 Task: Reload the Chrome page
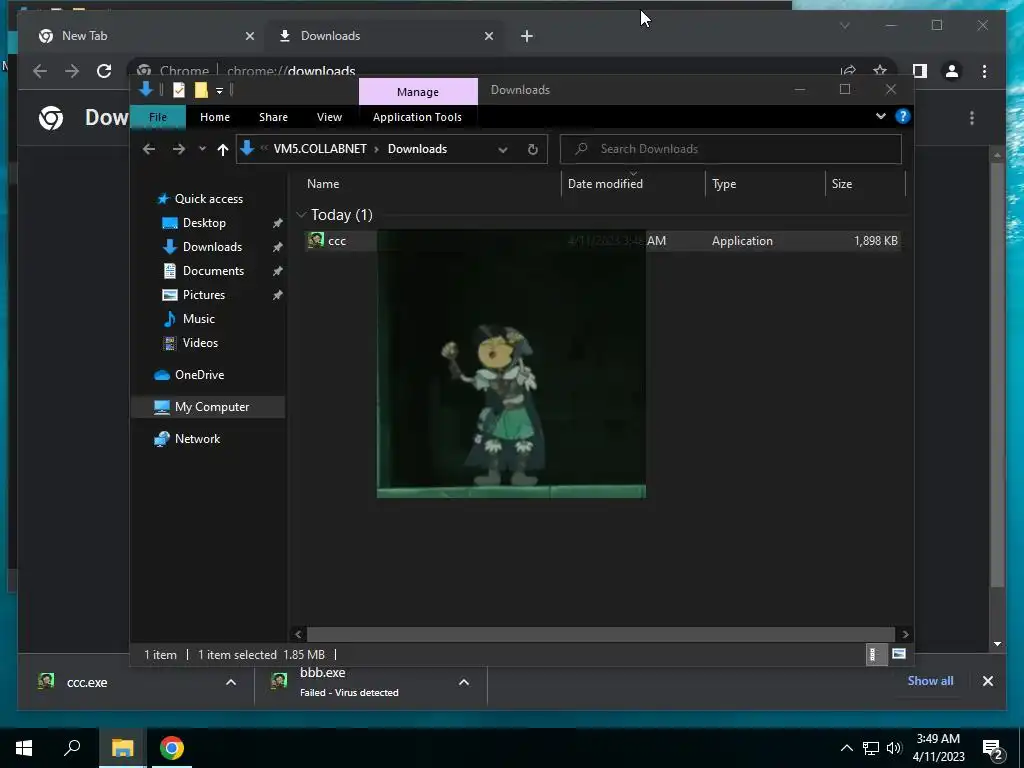[104, 71]
